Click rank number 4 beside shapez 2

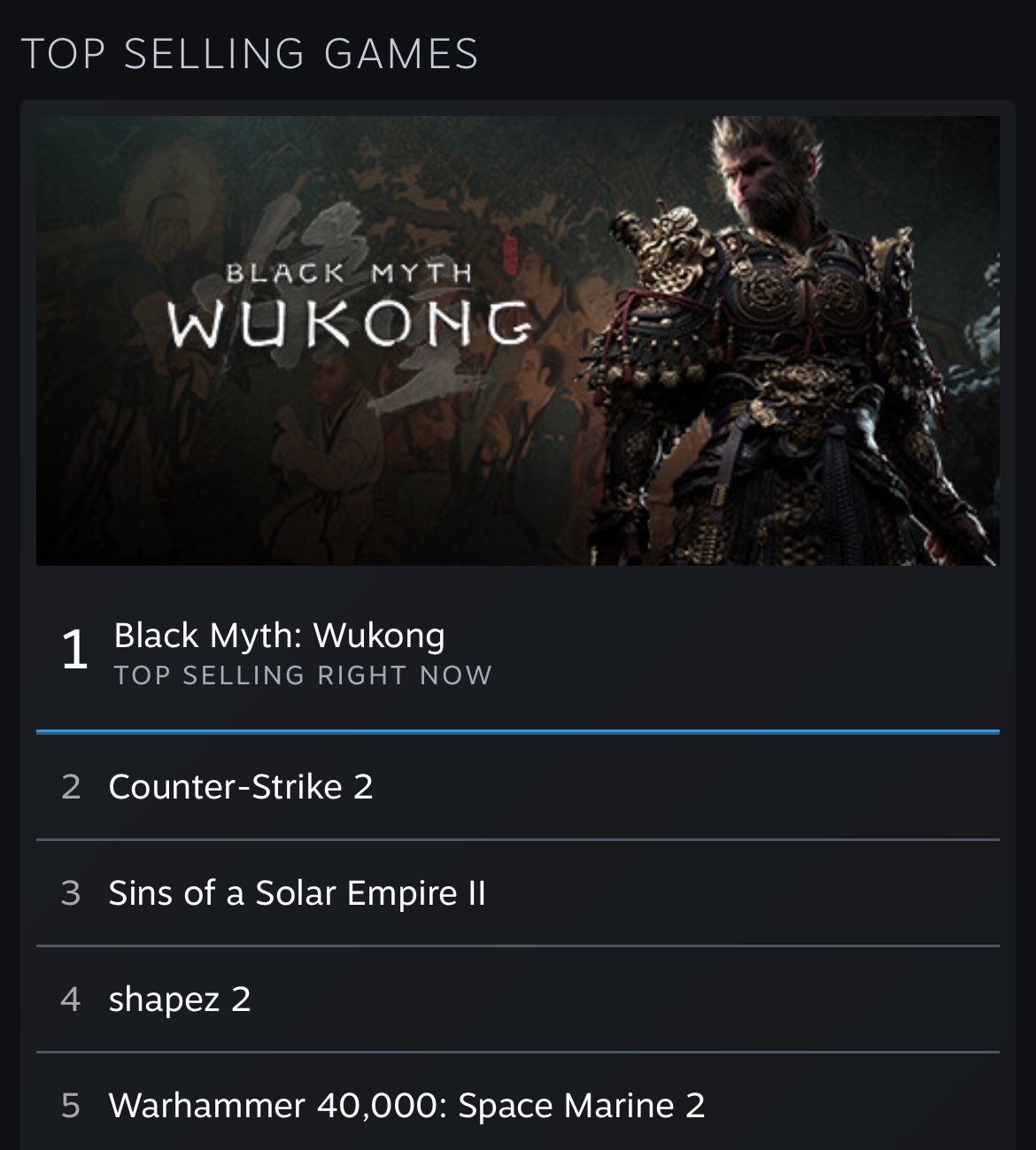[x=71, y=999]
